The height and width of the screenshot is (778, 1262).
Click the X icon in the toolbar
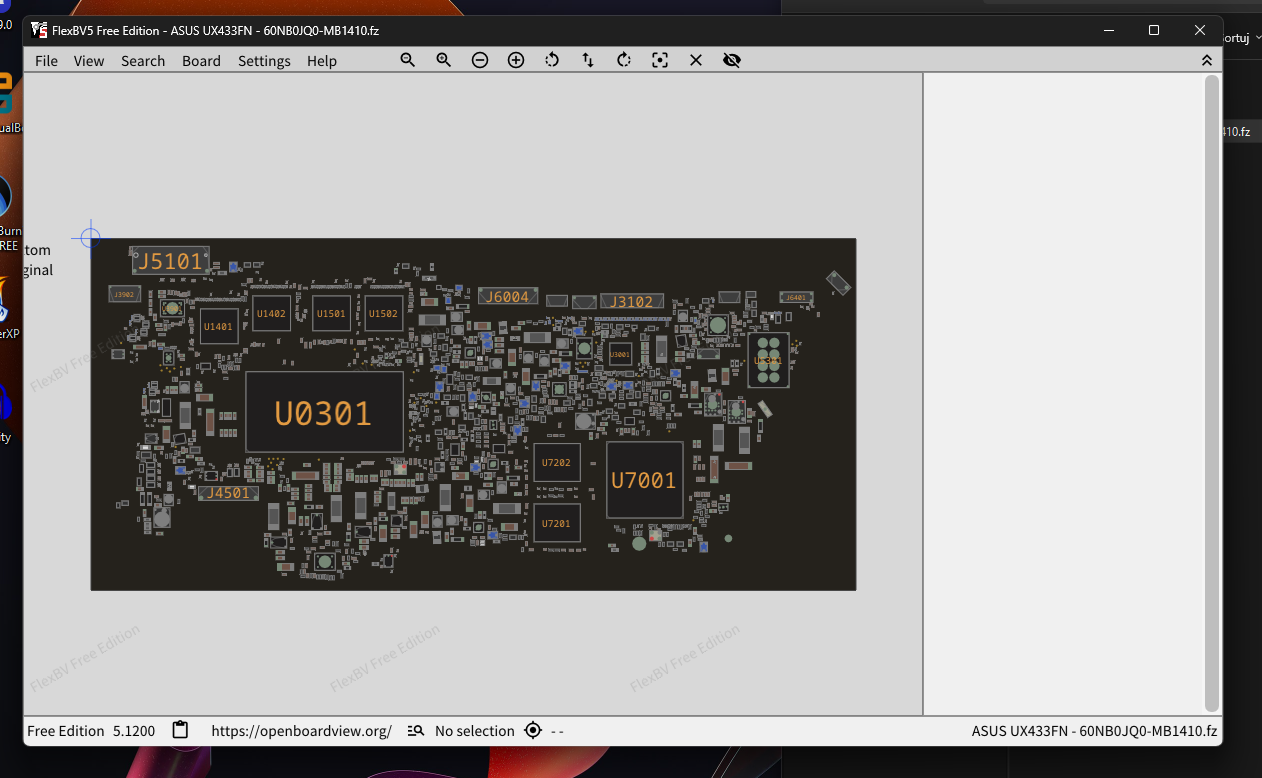[x=696, y=60]
